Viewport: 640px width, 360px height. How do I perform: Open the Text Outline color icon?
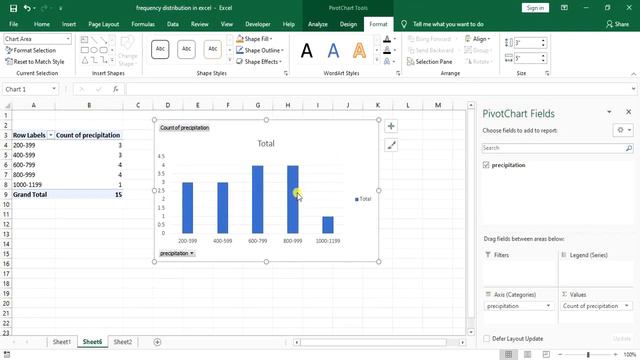[x=387, y=50]
